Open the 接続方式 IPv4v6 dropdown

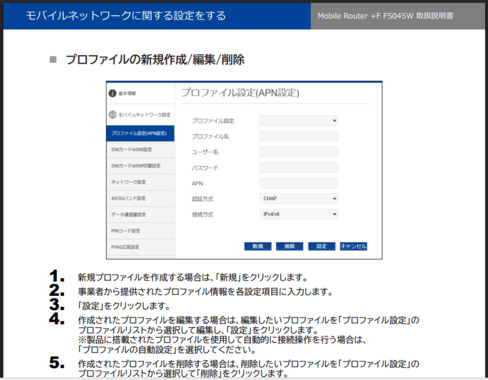coord(299,214)
